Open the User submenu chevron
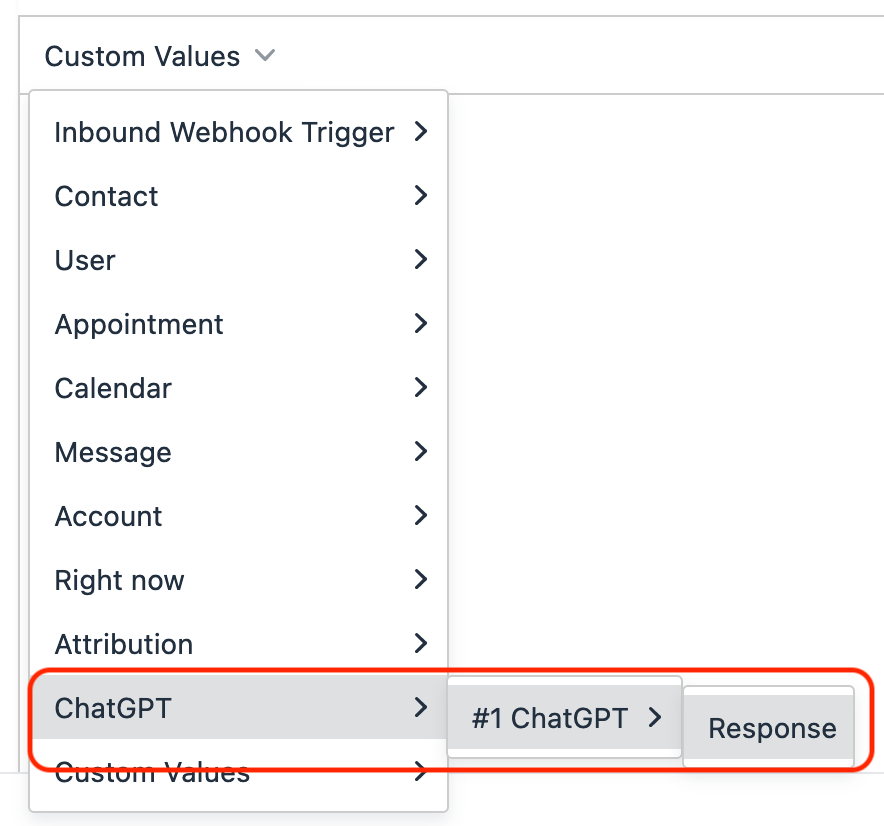Image resolution: width=884 pixels, height=826 pixels. (x=421, y=259)
